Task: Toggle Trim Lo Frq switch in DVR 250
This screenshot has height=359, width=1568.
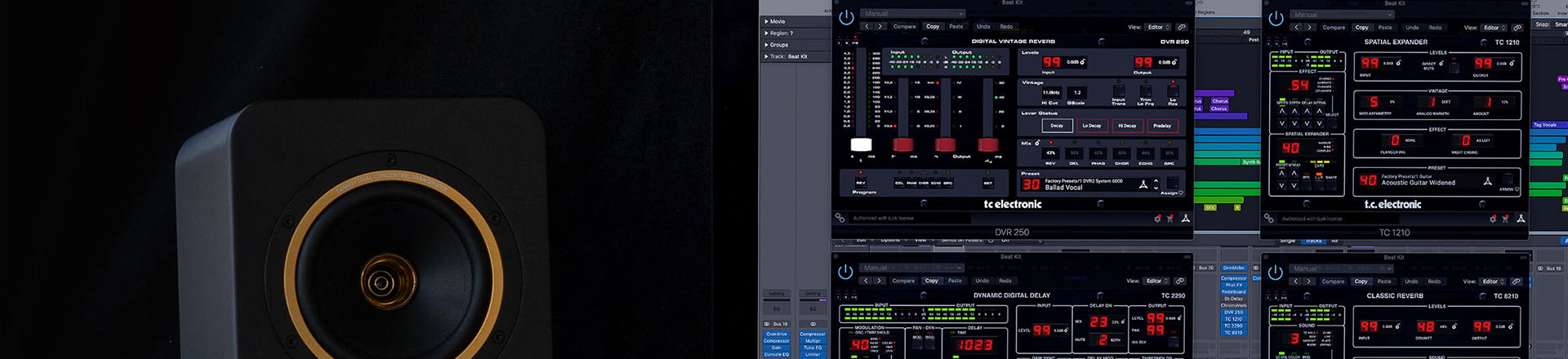Action: (1146, 91)
